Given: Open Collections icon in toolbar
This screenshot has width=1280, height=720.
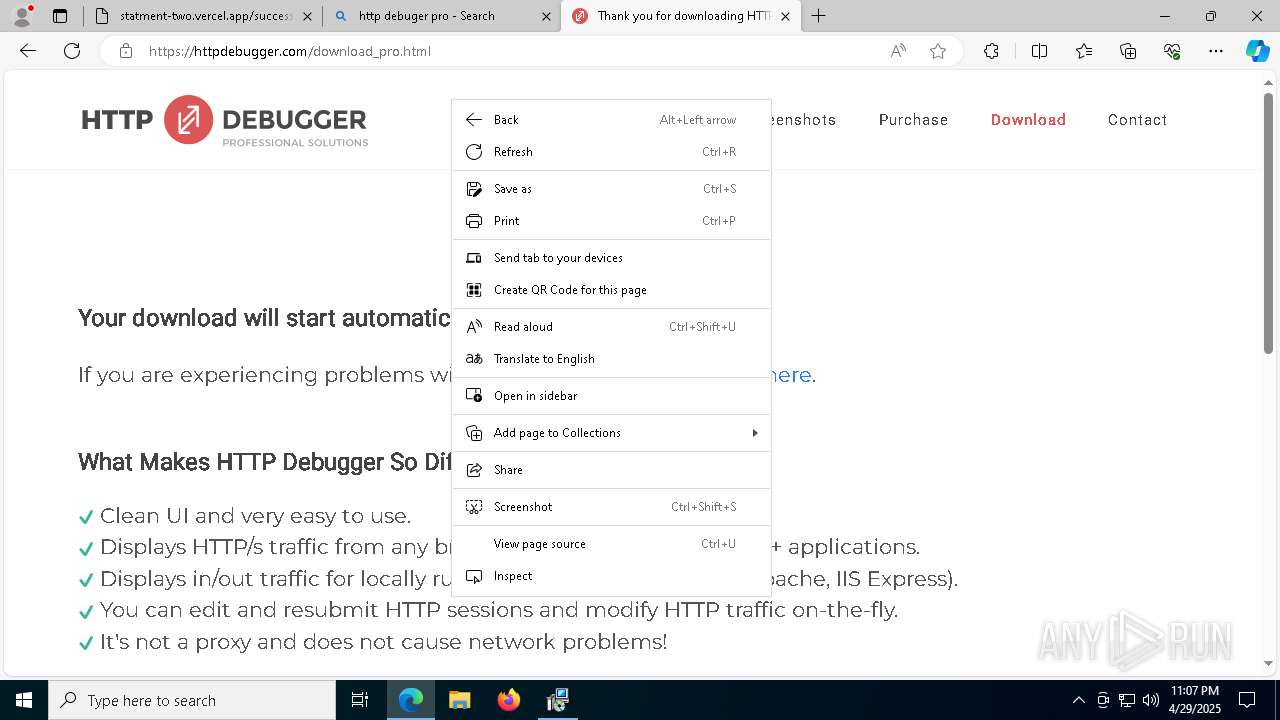Looking at the screenshot, I should (x=1128, y=51).
